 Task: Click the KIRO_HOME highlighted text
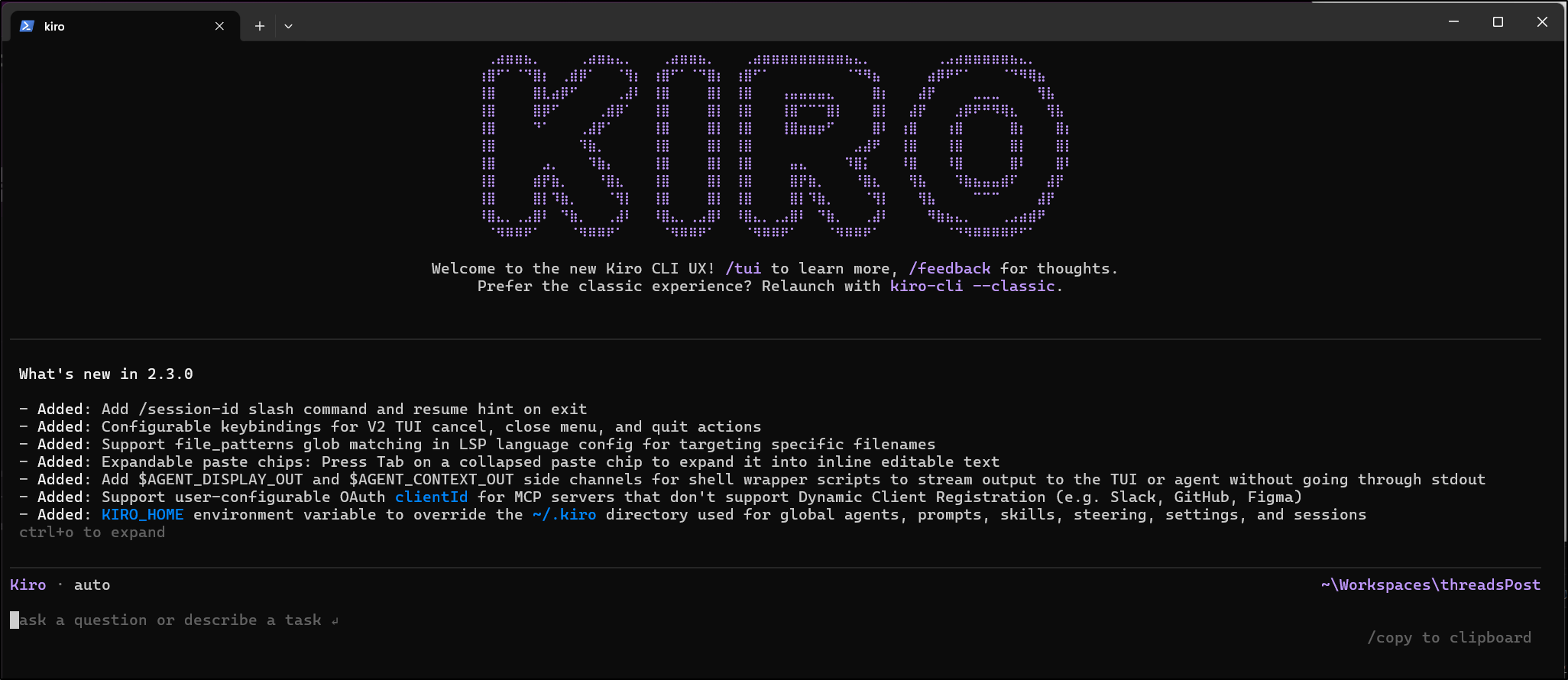click(143, 514)
